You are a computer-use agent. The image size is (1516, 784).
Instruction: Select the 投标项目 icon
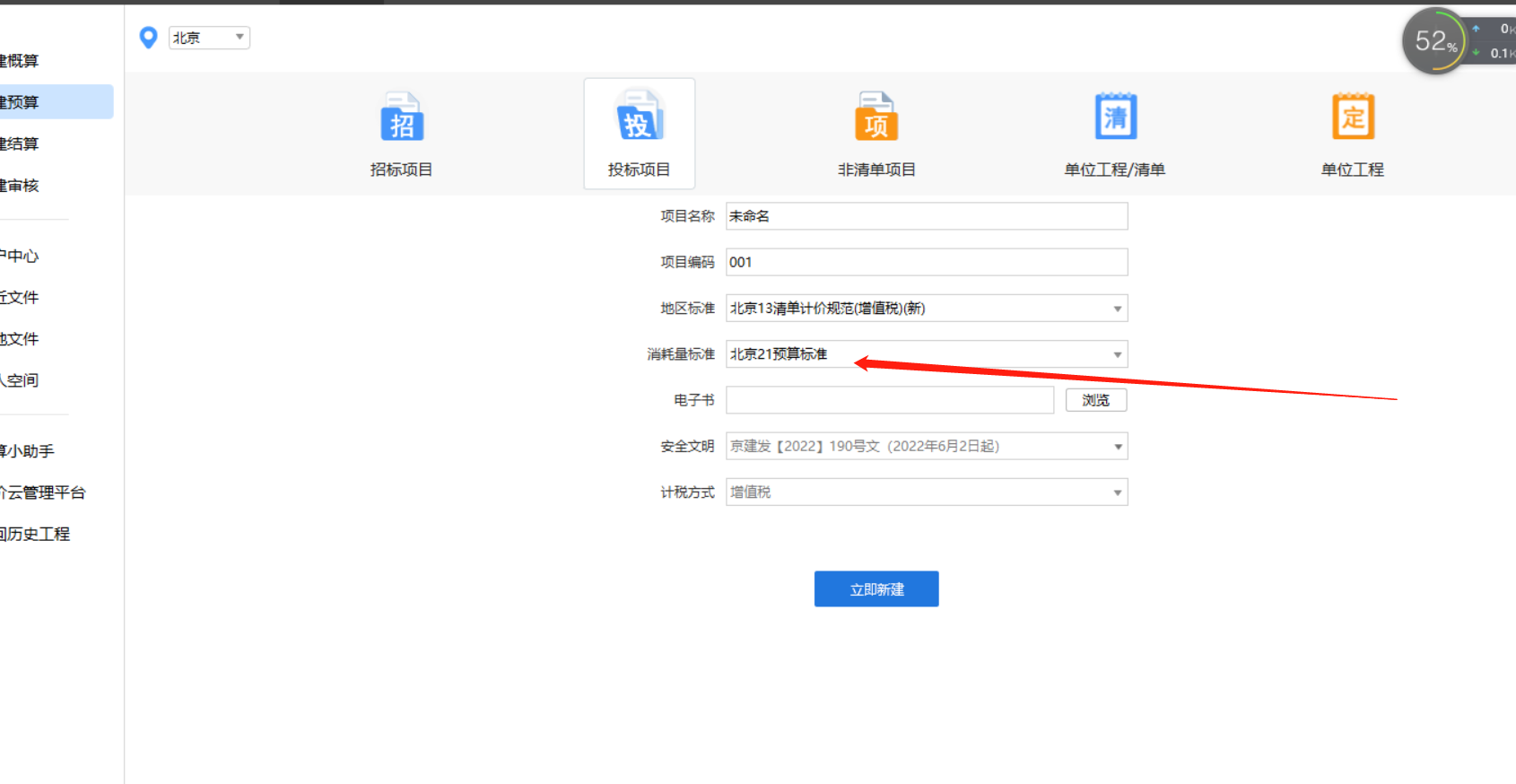point(639,115)
